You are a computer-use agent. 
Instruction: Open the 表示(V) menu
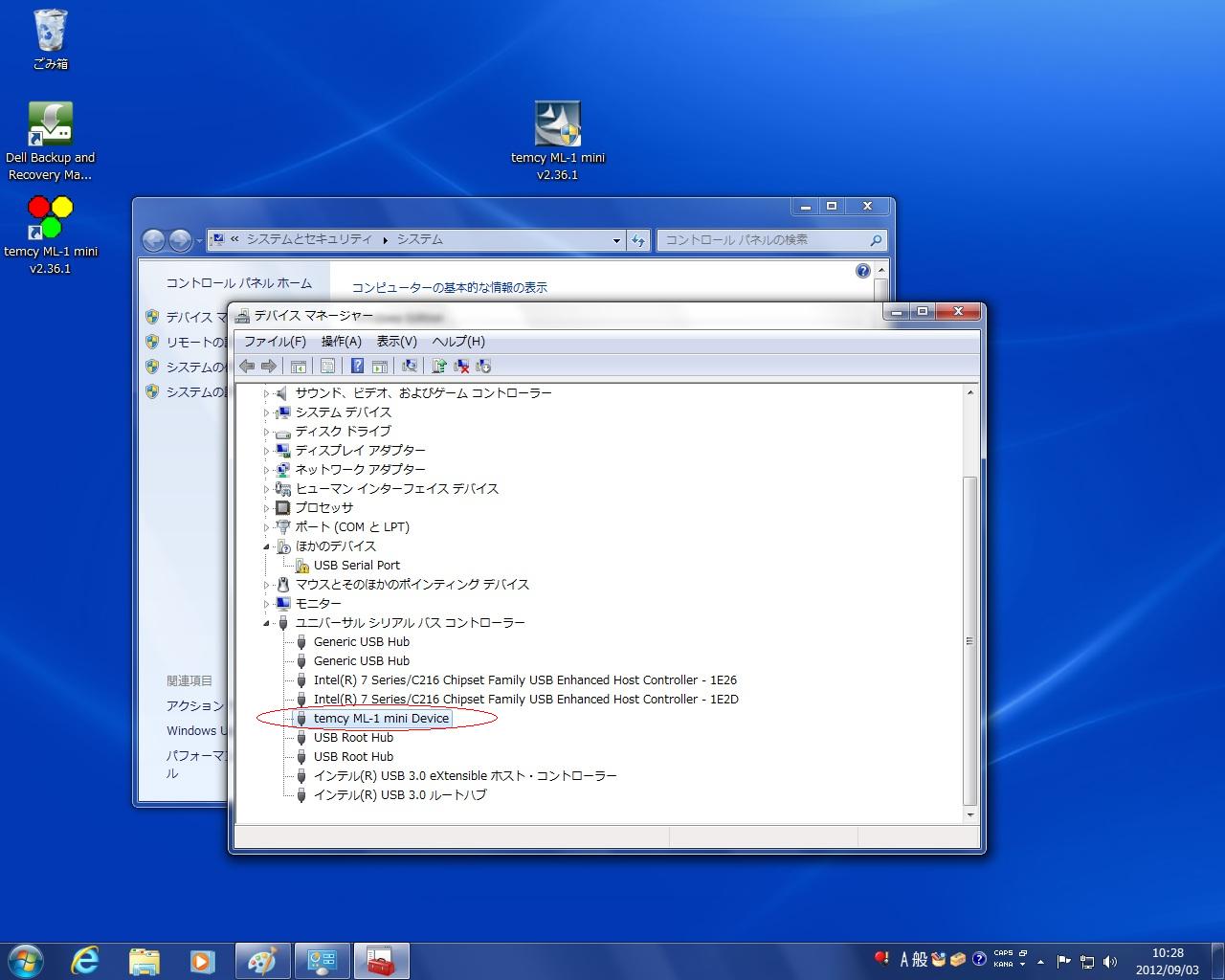tap(397, 342)
